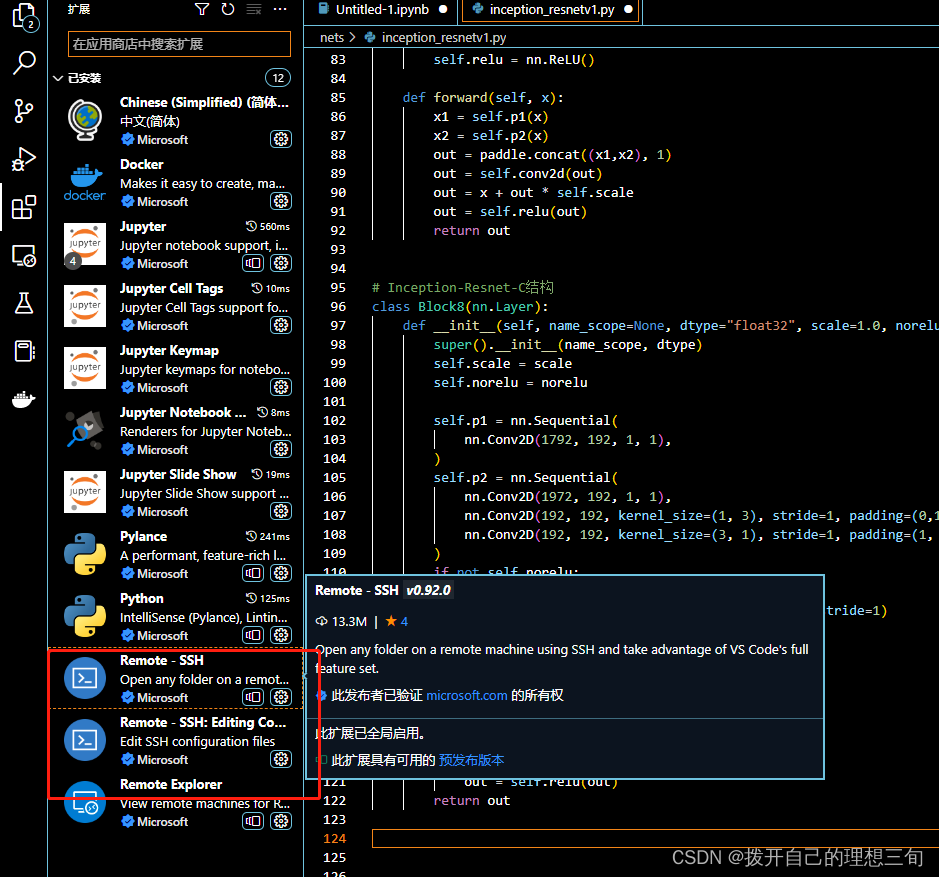Open Manage gear for Remote - SSH: Editing Configuration

coord(281,759)
